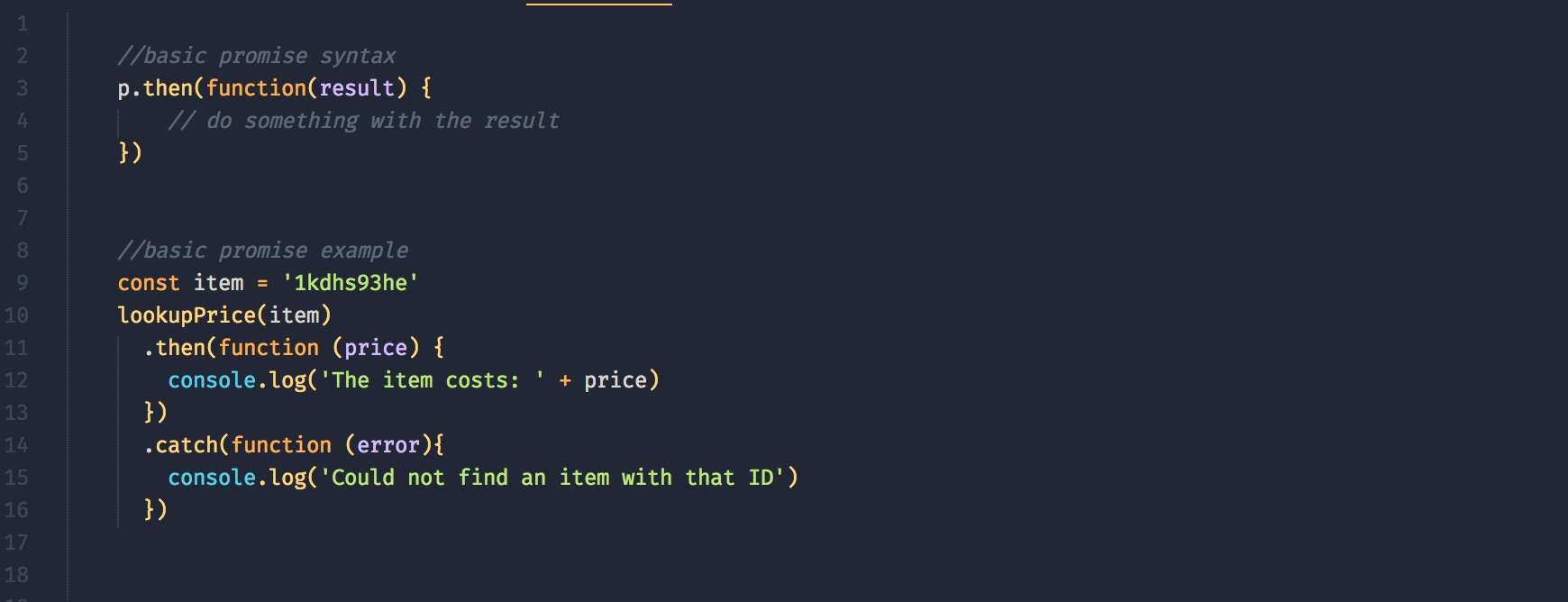The height and width of the screenshot is (602, 1568).
Task: Click the 'const' keyword on line 9
Action: (x=149, y=283)
